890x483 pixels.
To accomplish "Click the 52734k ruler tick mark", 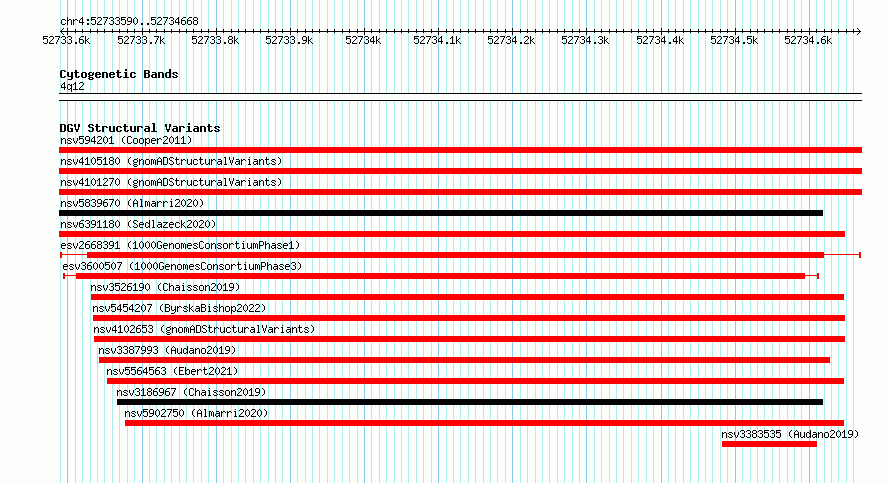I will [x=364, y=31].
